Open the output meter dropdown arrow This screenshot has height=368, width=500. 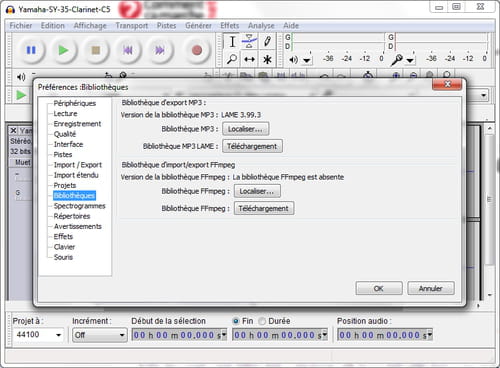click(x=307, y=60)
